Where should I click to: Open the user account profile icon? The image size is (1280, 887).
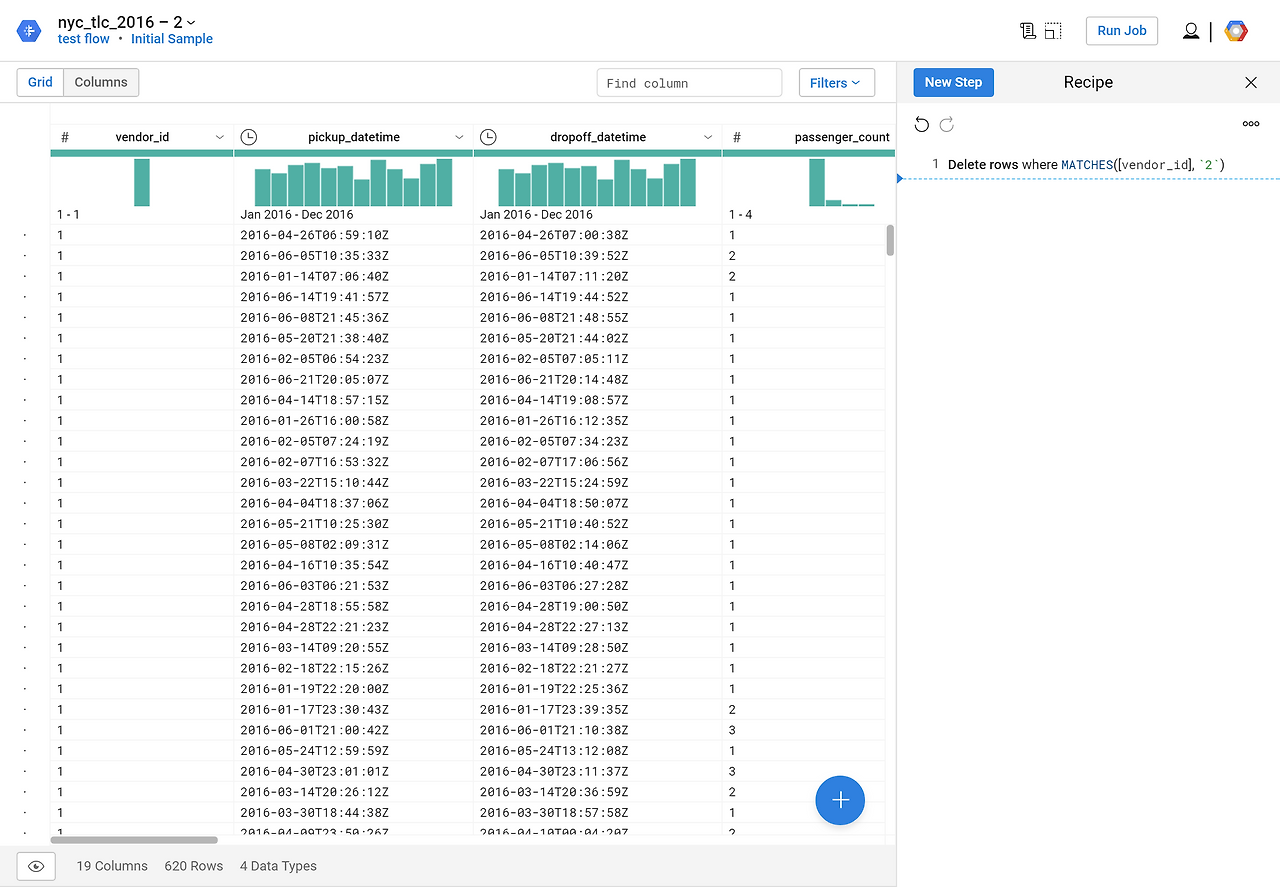(1191, 31)
